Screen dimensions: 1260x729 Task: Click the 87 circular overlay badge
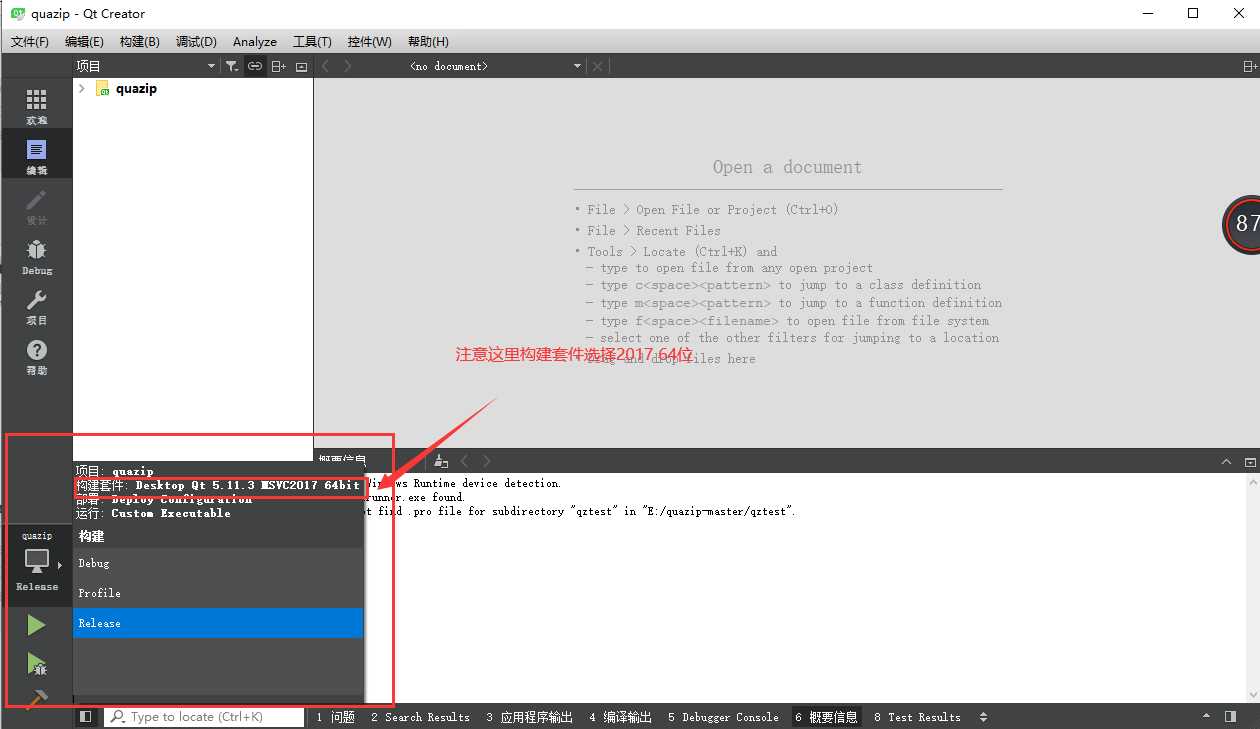pos(1242,224)
